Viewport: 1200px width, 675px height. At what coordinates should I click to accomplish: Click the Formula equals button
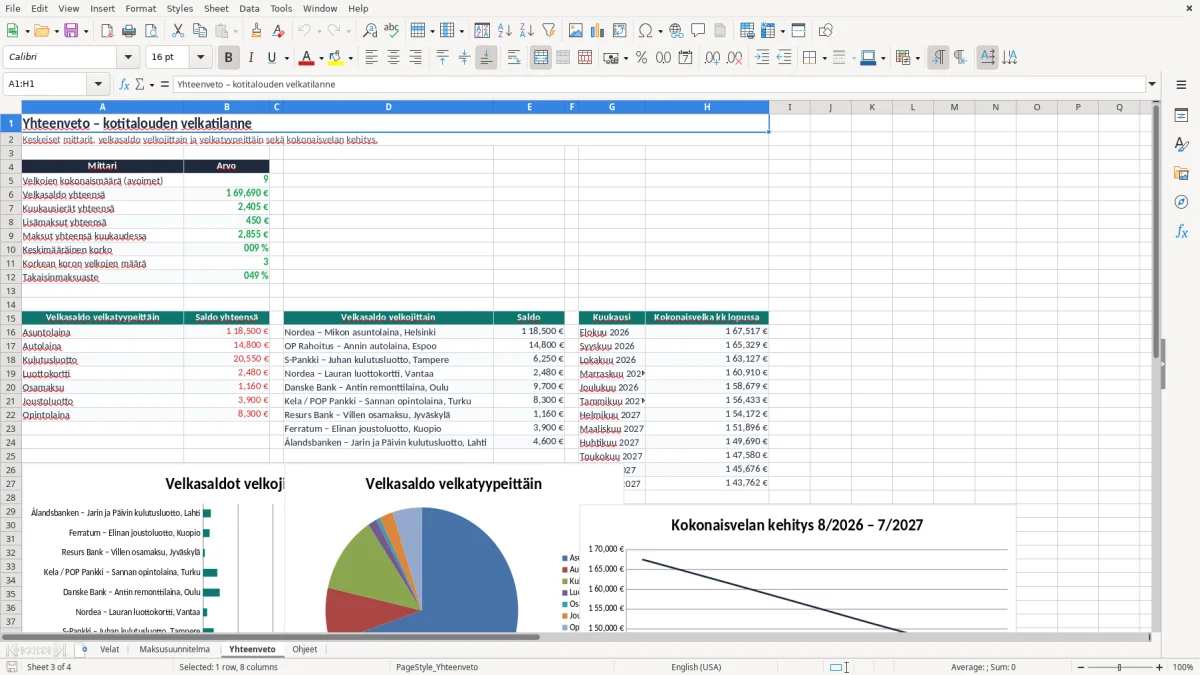(x=164, y=85)
